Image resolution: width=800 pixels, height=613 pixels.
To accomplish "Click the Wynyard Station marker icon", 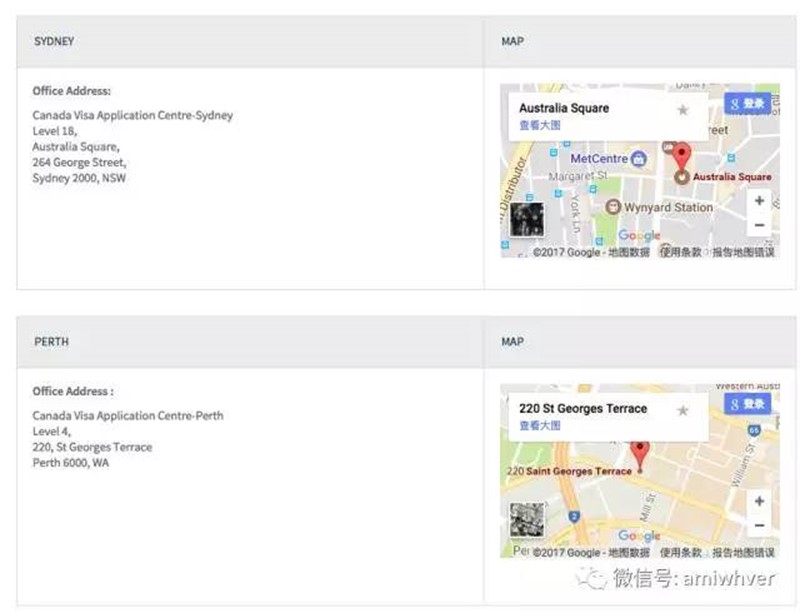I will tap(613, 207).
